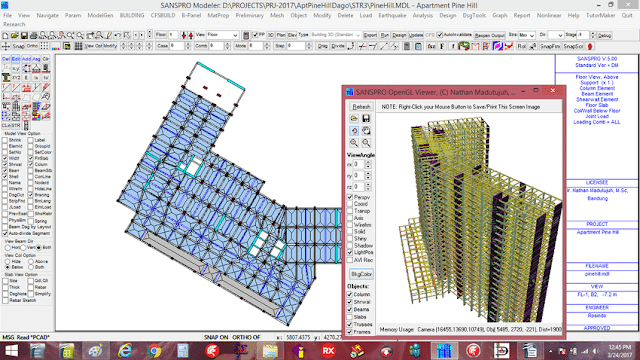The height and width of the screenshot is (360, 640).
Task: Click the ry angle input field
Action: 359,176
